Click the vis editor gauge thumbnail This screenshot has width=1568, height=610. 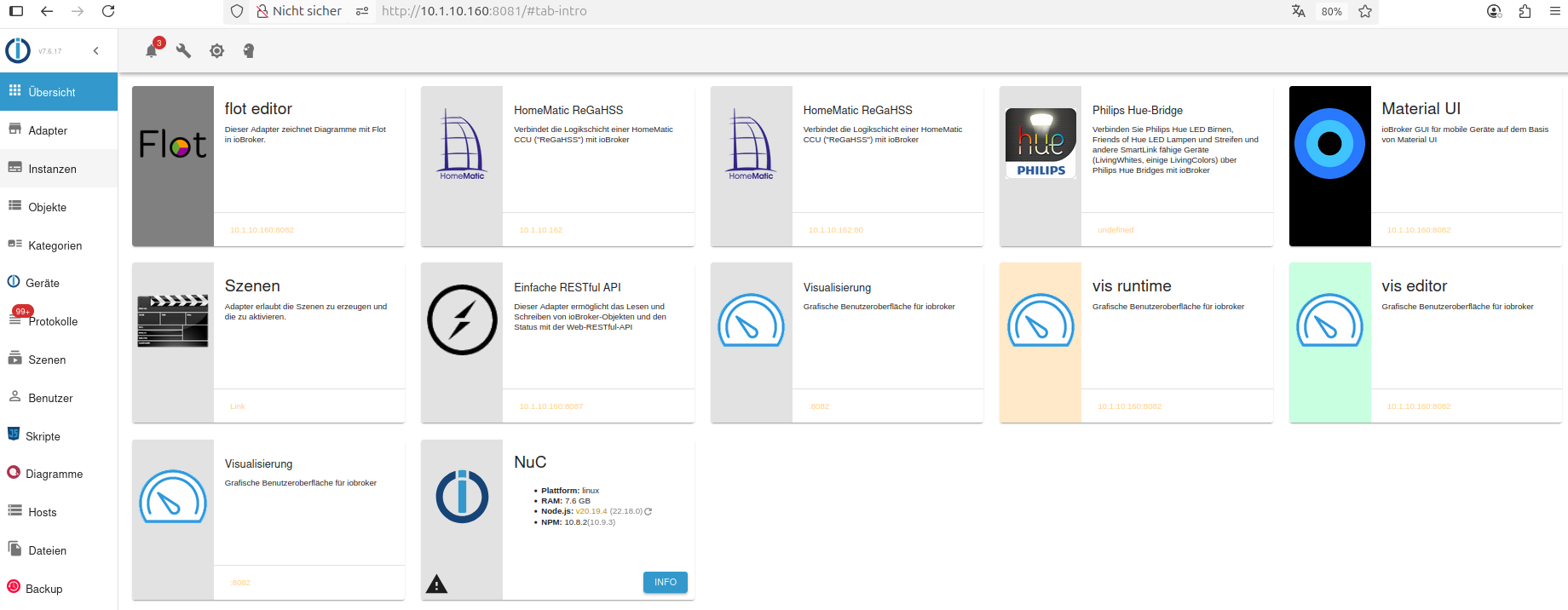click(x=1329, y=320)
